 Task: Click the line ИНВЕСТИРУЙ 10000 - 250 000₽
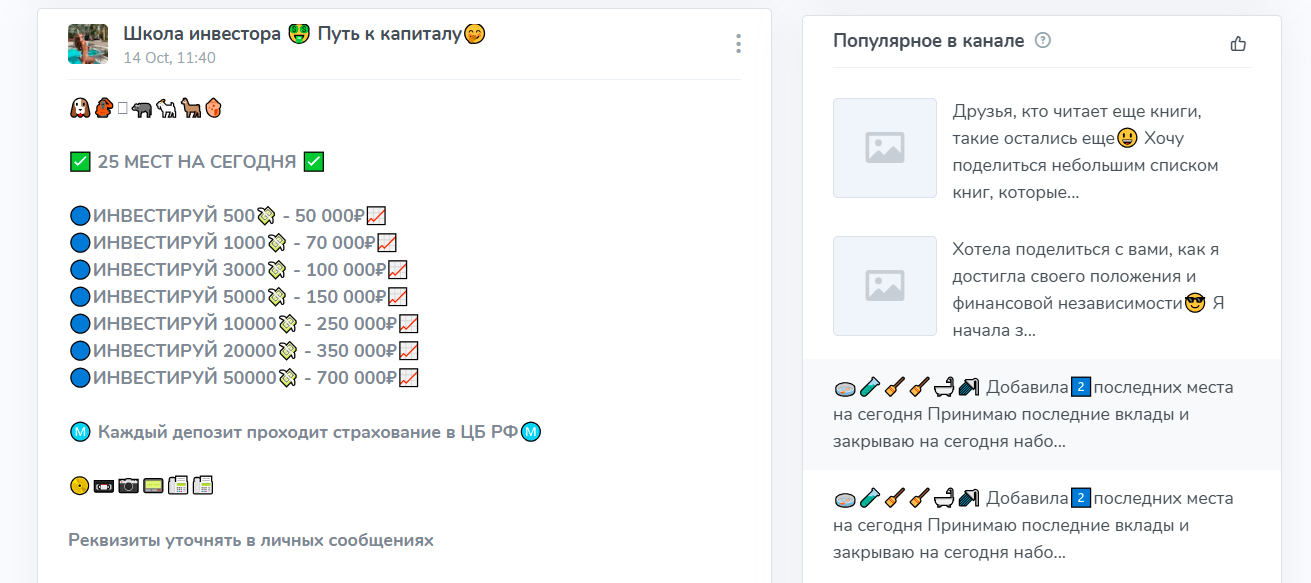(x=240, y=324)
